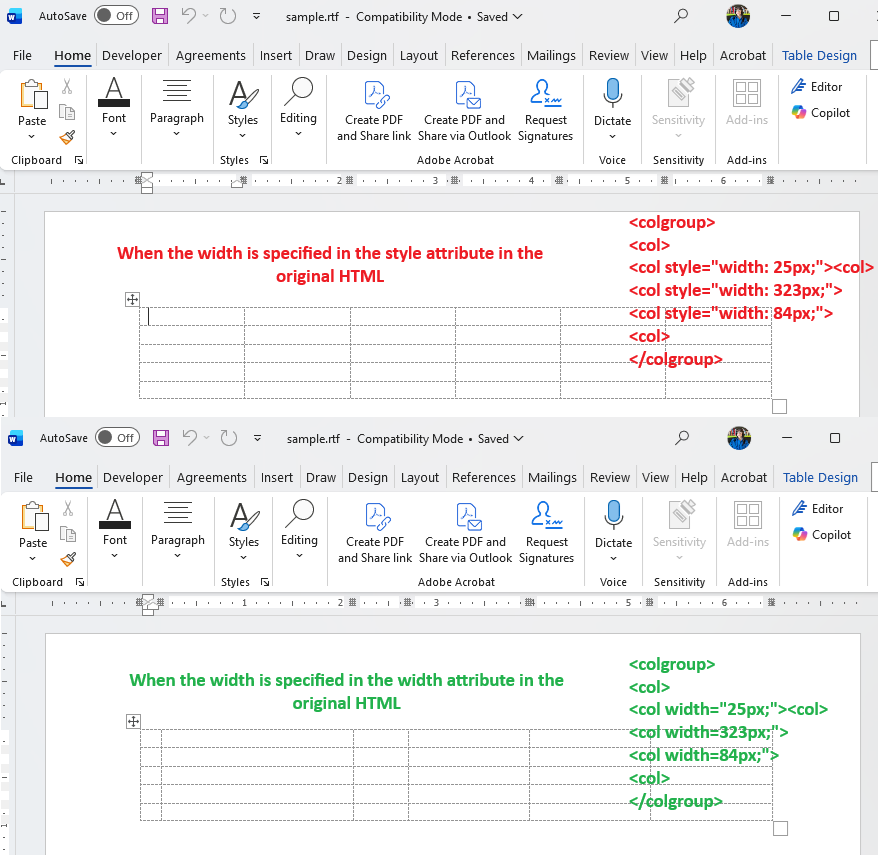The width and height of the screenshot is (878, 856).
Task: Toggle AutoSave in the top Word window
Action: pyautogui.click(x=116, y=16)
